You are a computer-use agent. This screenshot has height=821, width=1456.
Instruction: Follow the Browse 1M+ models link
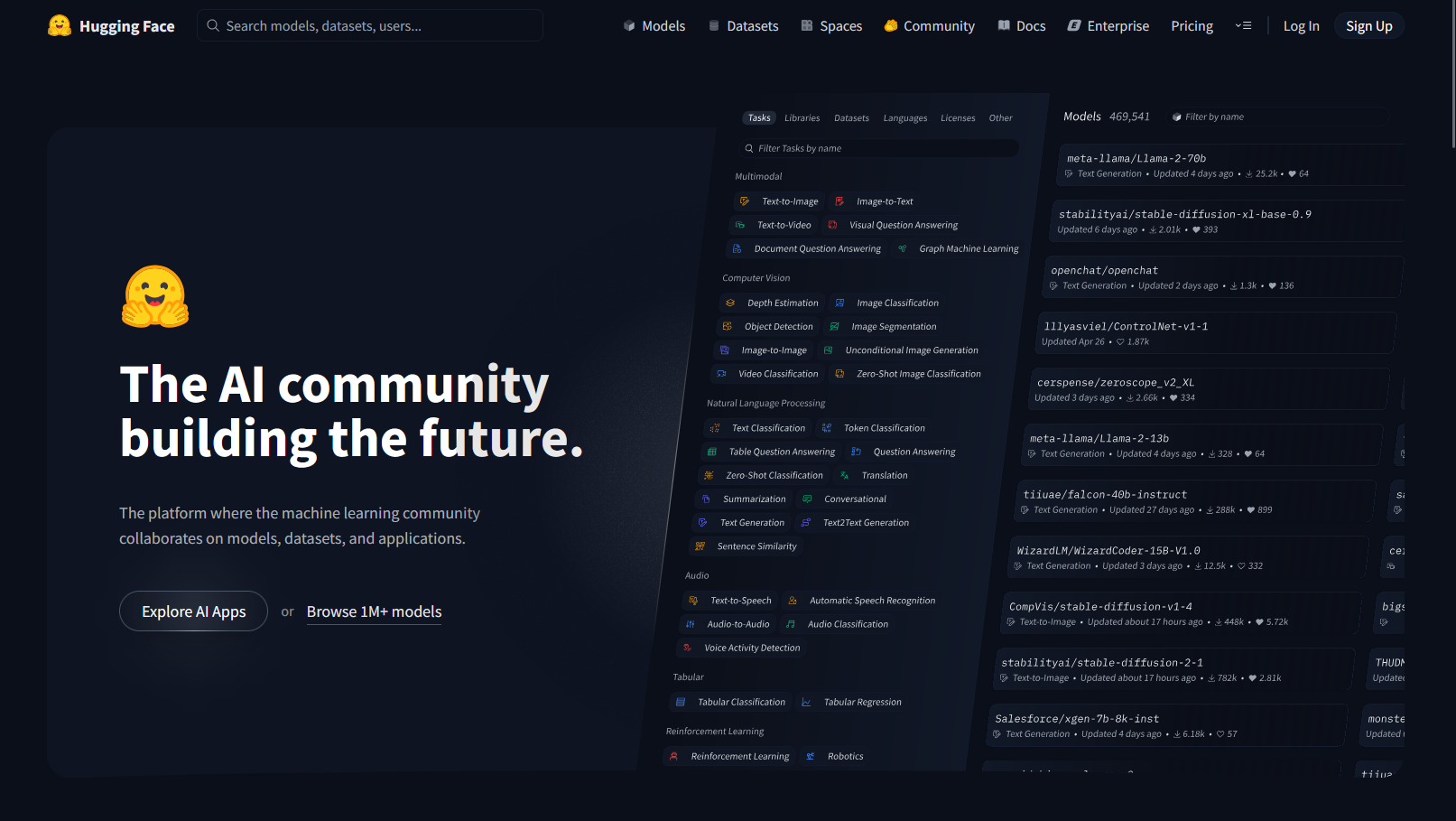pos(374,611)
